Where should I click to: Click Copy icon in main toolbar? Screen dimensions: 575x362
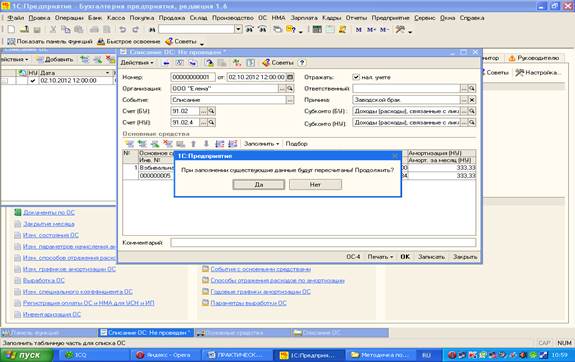tap(66, 29)
